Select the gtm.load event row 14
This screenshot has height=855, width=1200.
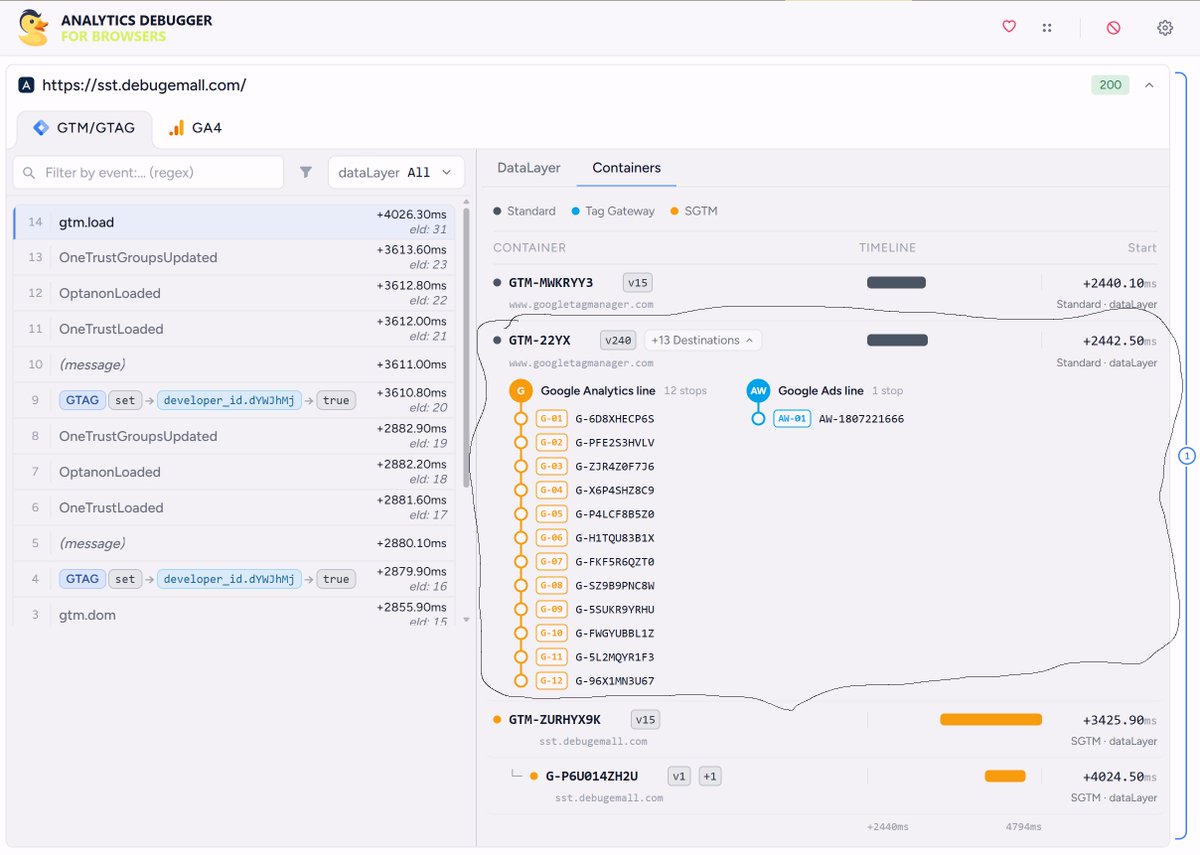(234, 222)
